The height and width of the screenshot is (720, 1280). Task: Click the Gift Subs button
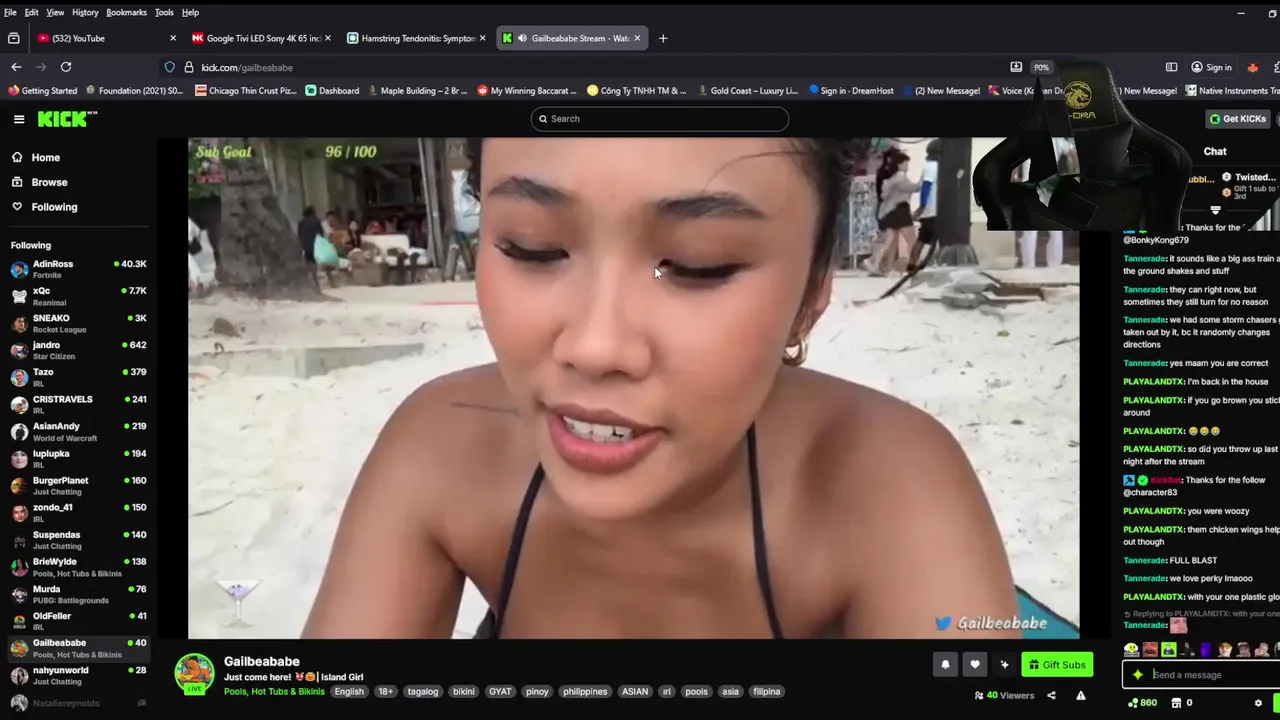1057,665
